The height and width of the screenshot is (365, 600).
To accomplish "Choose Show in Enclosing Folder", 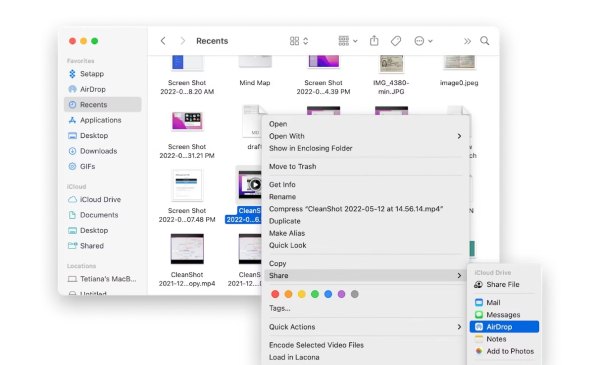I will (365, 148).
